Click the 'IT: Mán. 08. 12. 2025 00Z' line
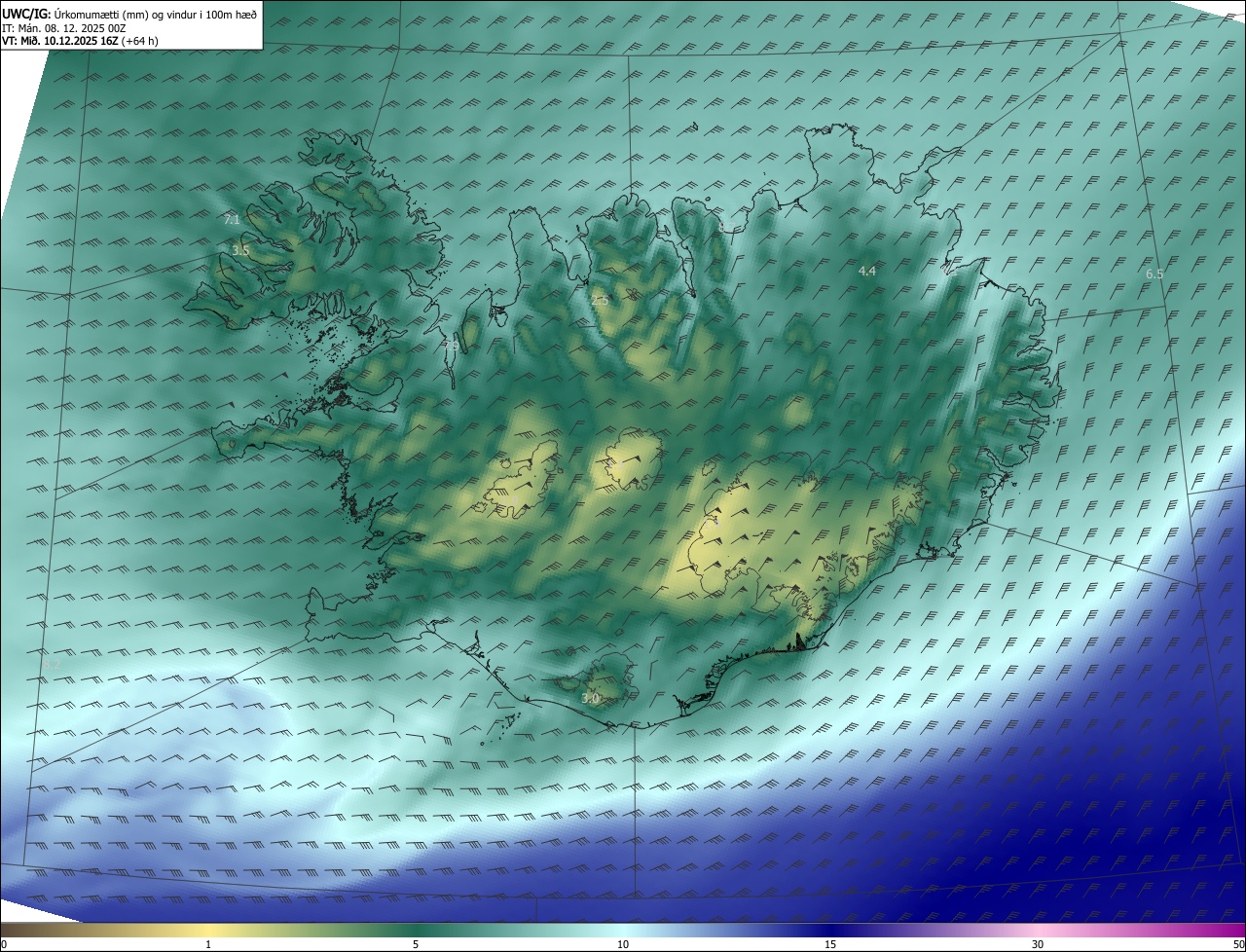Image resolution: width=1246 pixels, height=952 pixels. [64, 28]
